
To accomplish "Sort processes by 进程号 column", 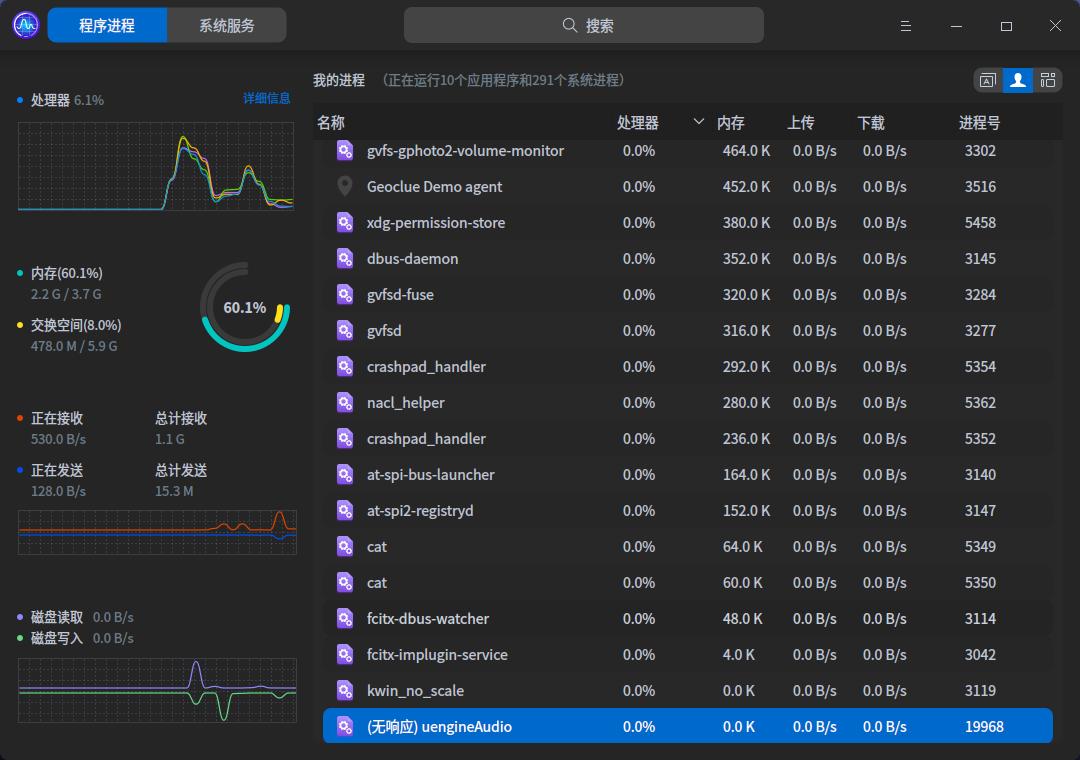I will pyautogui.click(x=979, y=123).
